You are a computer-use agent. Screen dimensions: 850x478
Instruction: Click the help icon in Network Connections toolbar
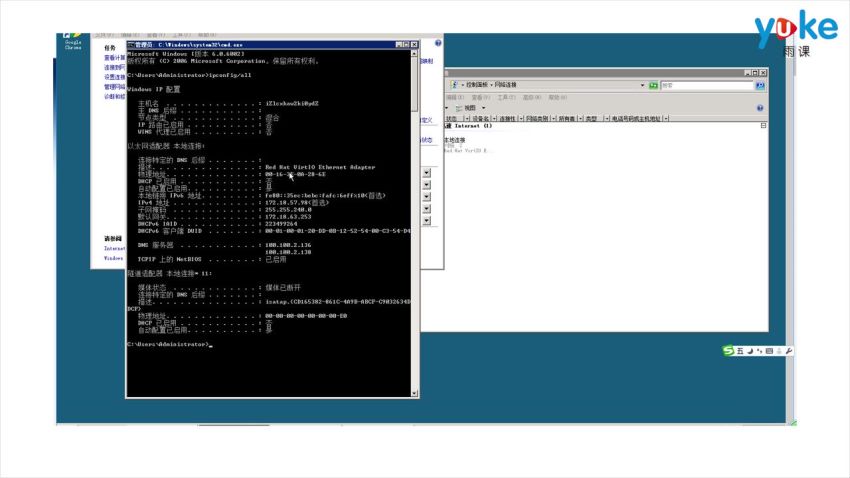pyautogui.click(x=760, y=108)
